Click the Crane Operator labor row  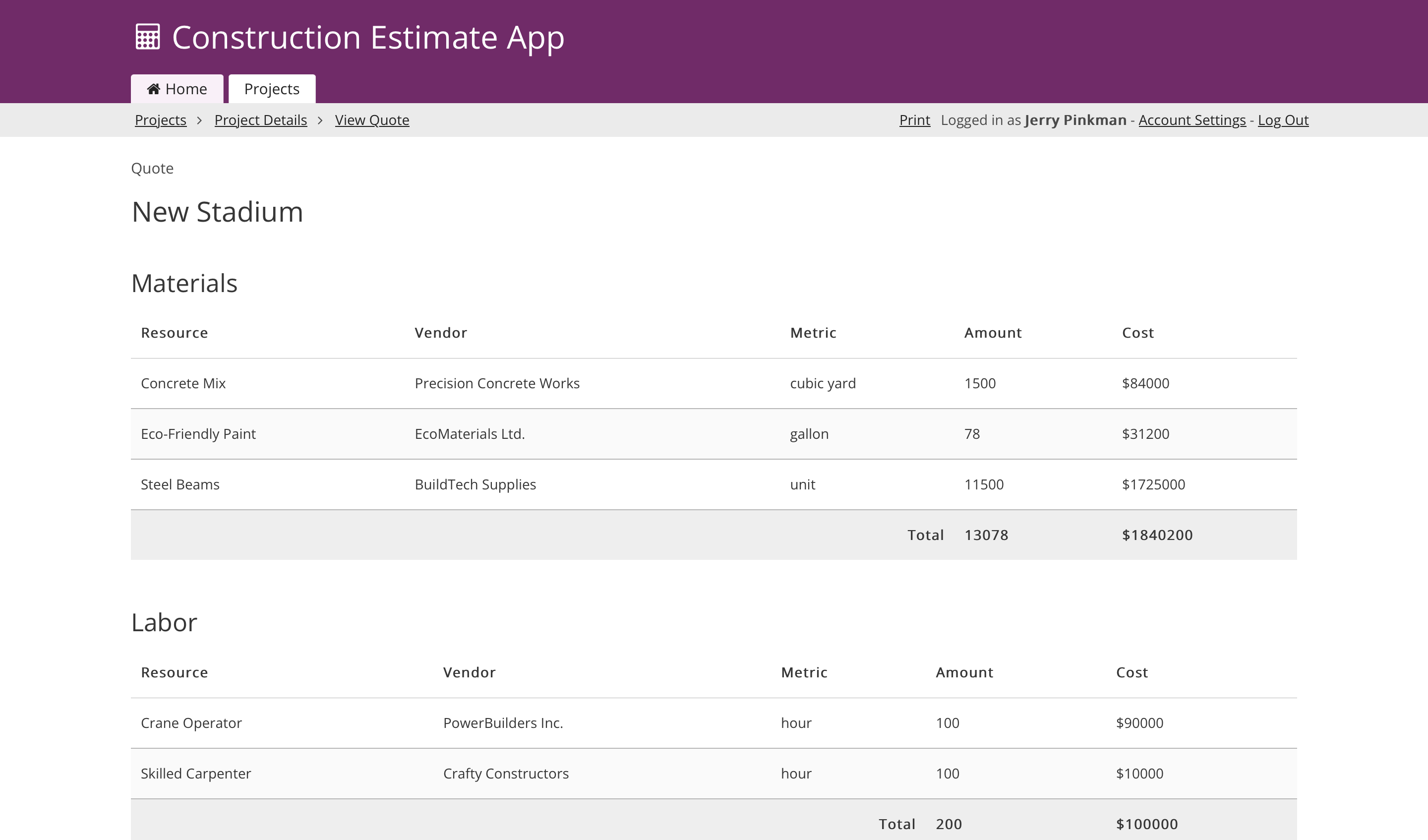191,723
